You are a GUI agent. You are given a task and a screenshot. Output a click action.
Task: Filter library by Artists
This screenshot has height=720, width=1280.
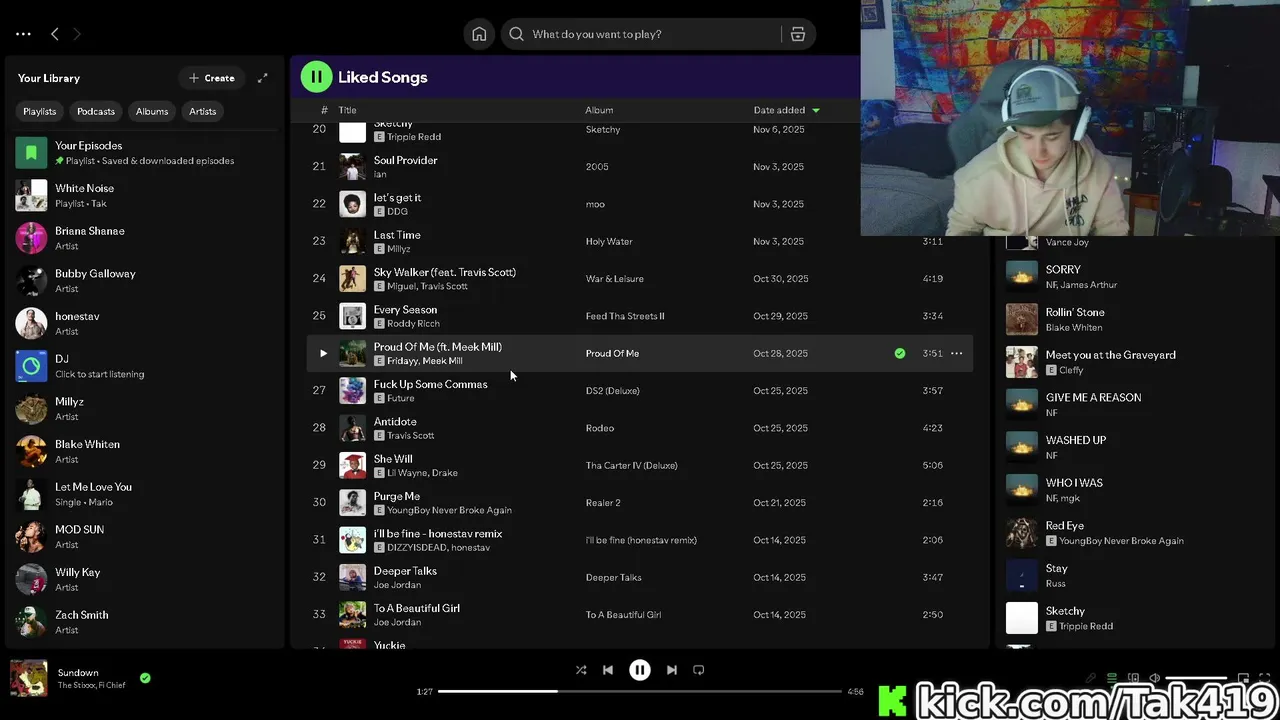pos(203,111)
